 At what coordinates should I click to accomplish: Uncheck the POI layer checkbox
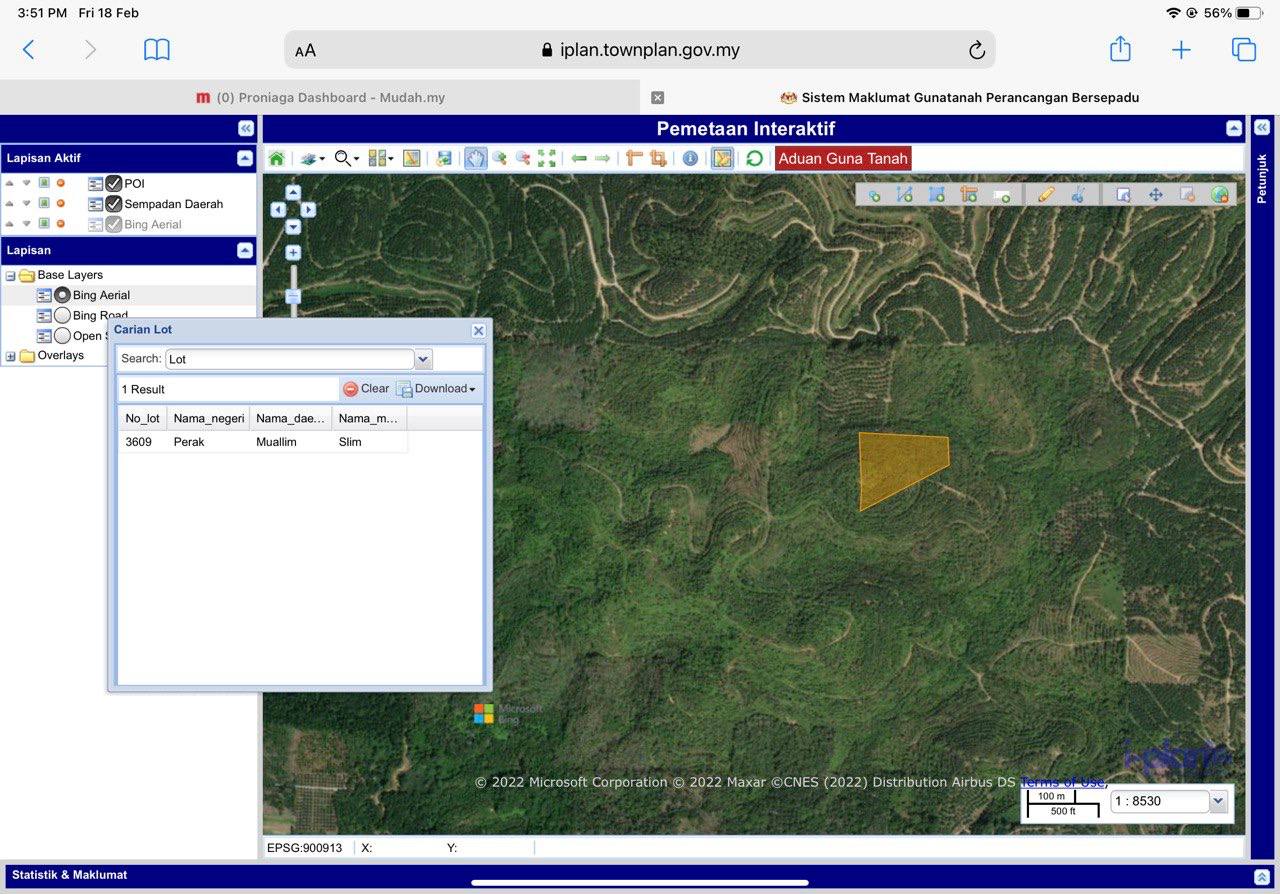coord(114,184)
